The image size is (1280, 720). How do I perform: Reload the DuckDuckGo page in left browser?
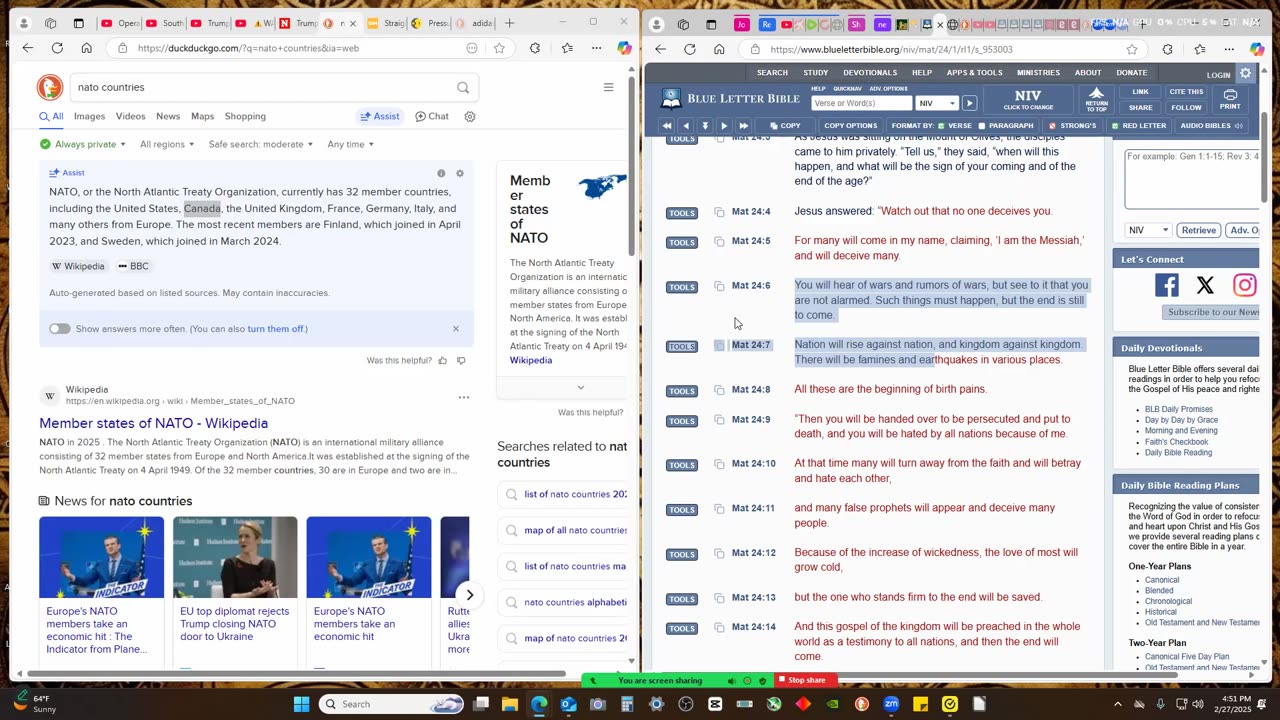[57, 48]
